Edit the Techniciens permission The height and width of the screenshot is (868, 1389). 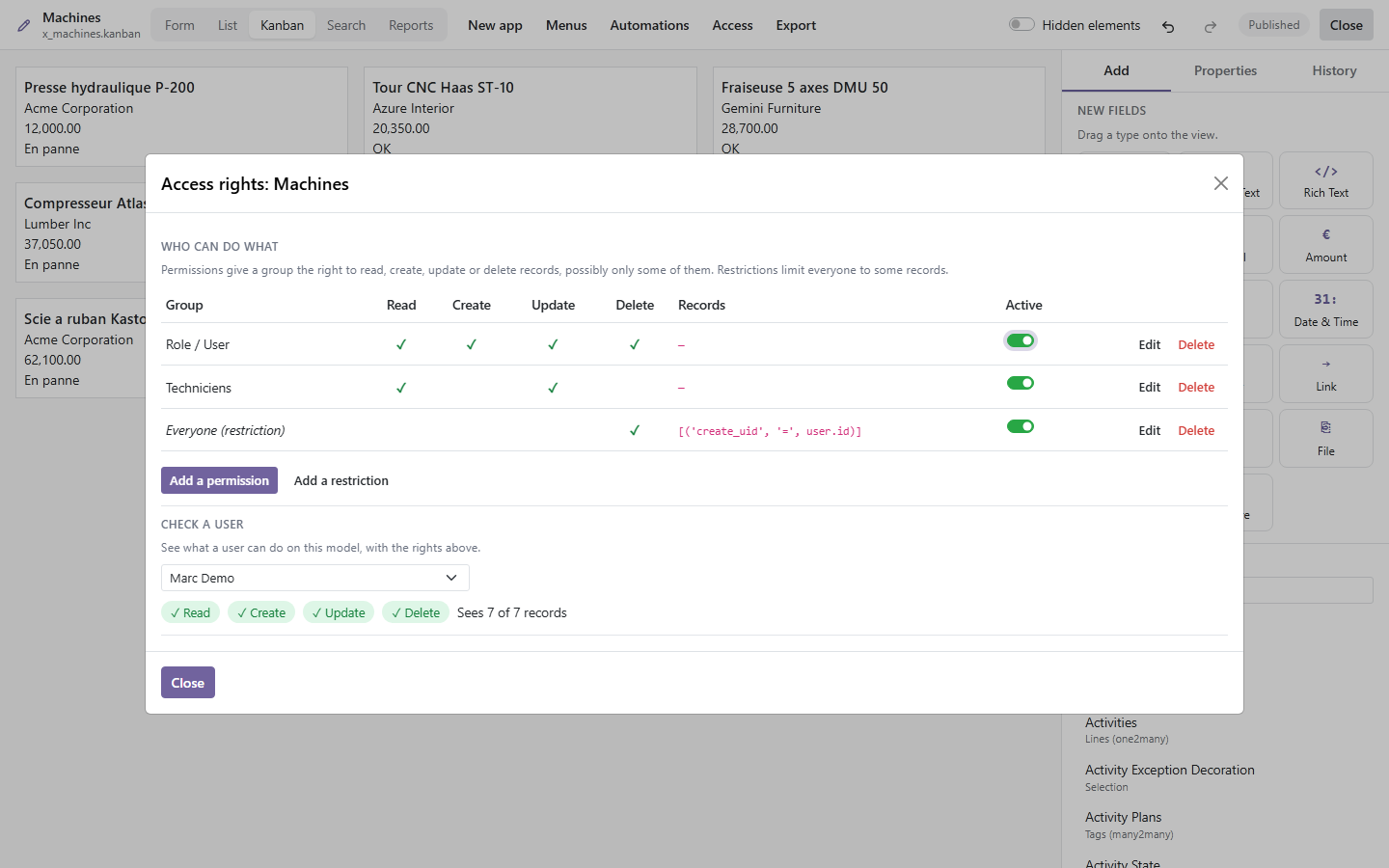tap(1149, 387)
